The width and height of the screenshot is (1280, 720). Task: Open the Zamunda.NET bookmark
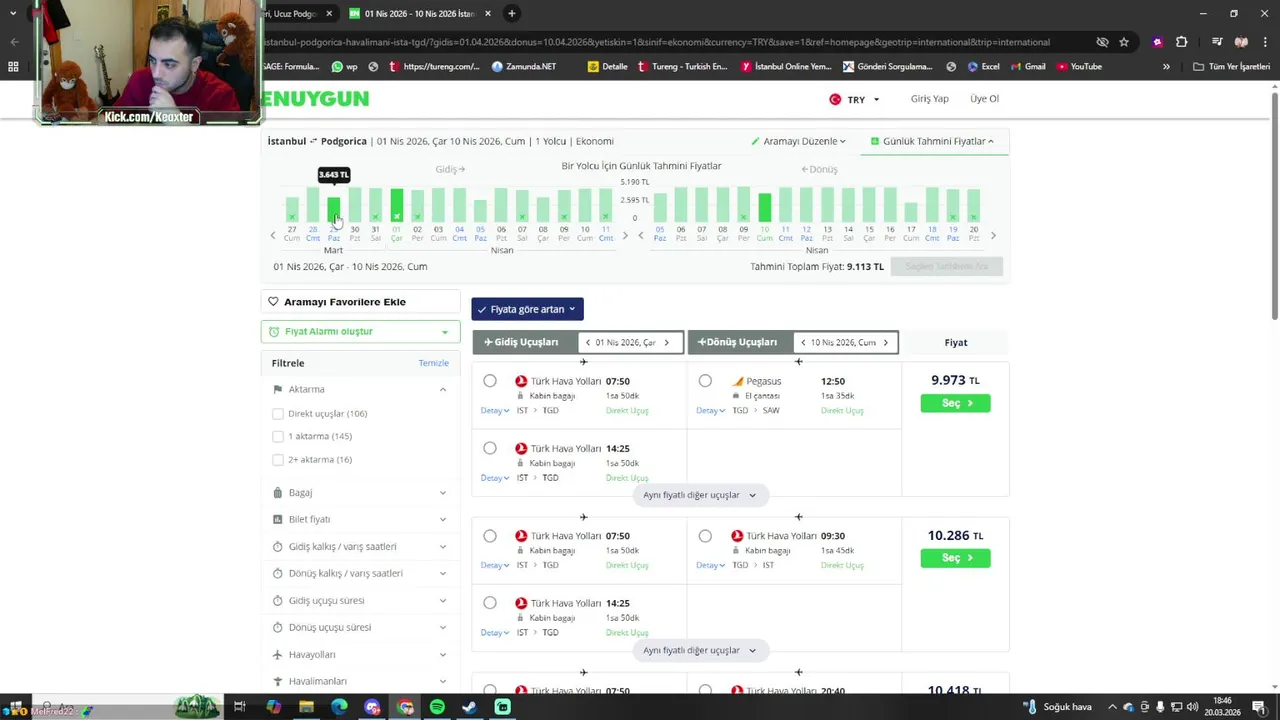pyautogui.click(x=524, y=67)
